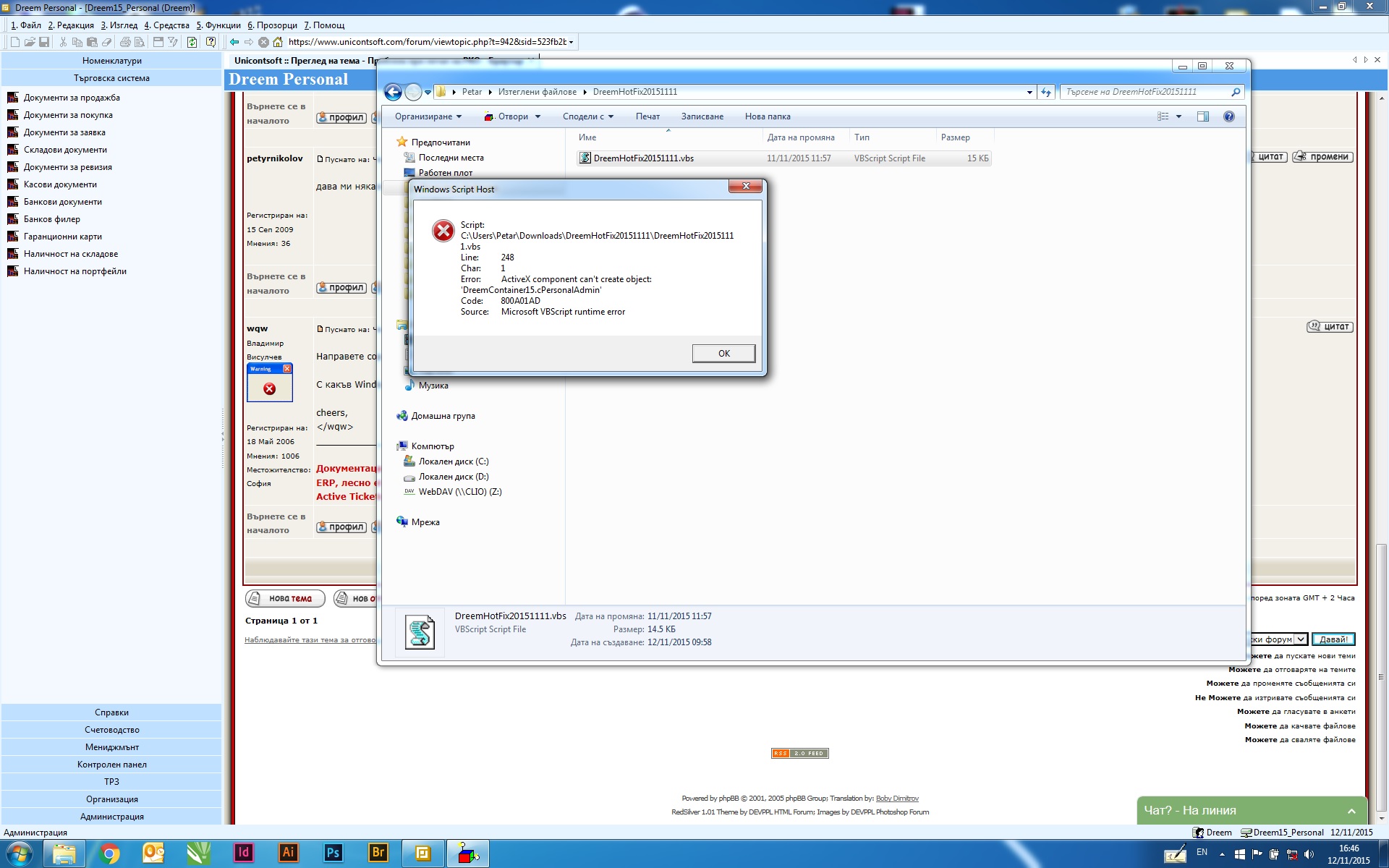
Task: Select the Контролен панел sidebar section
Action: 111,765
